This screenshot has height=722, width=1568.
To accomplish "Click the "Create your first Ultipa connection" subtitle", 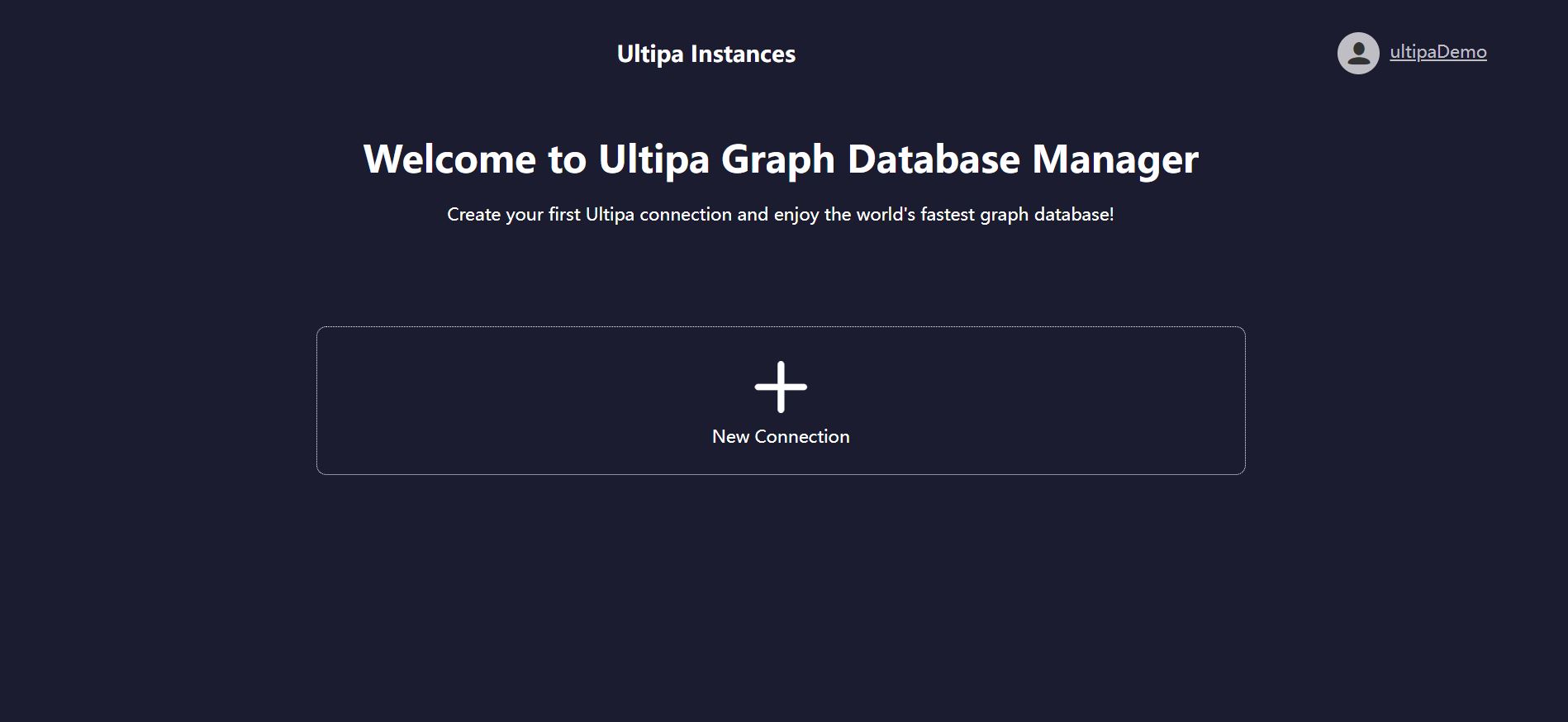I will point(781,215).
